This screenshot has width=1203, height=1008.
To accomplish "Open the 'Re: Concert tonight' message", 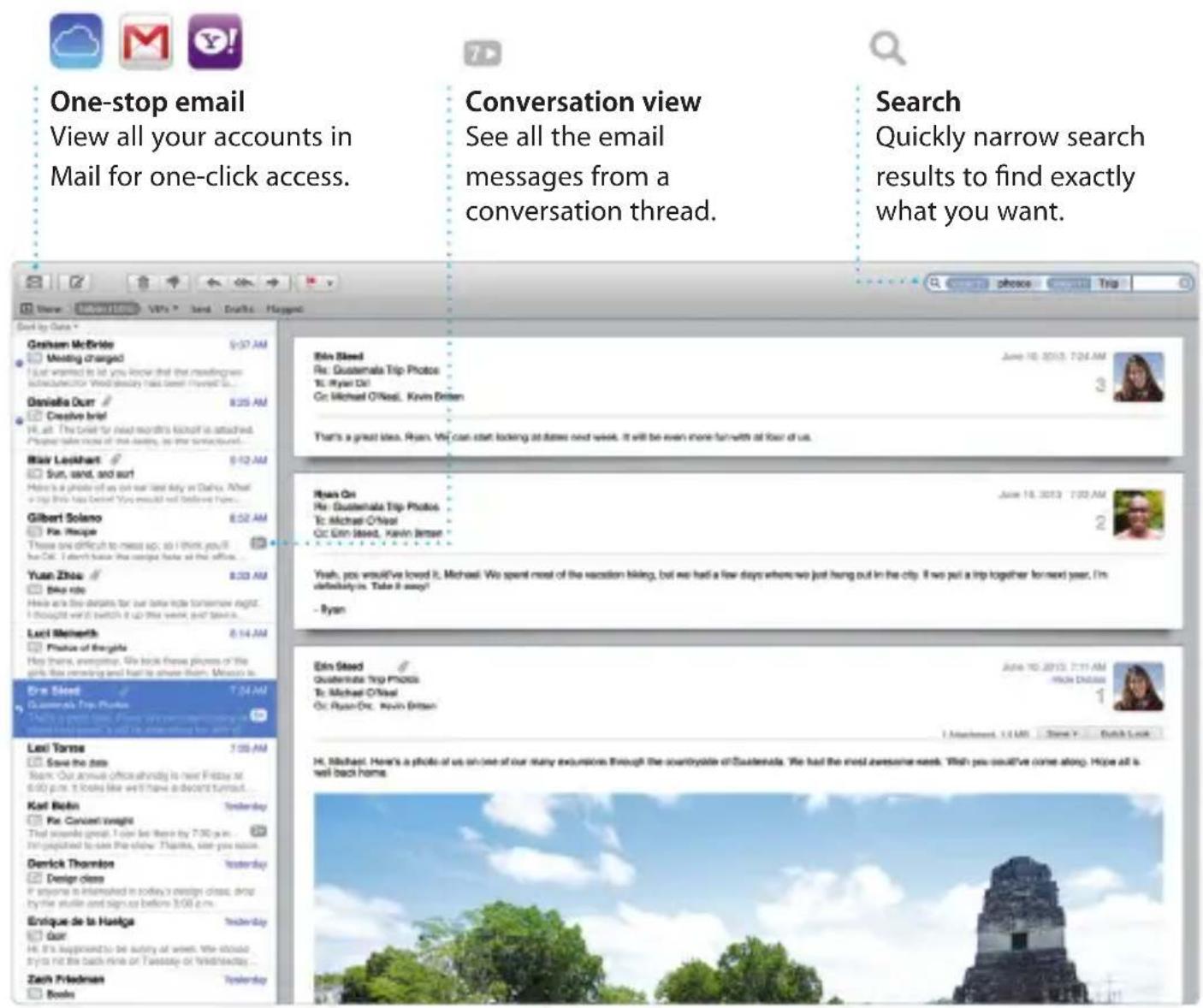I will [144, 826].
